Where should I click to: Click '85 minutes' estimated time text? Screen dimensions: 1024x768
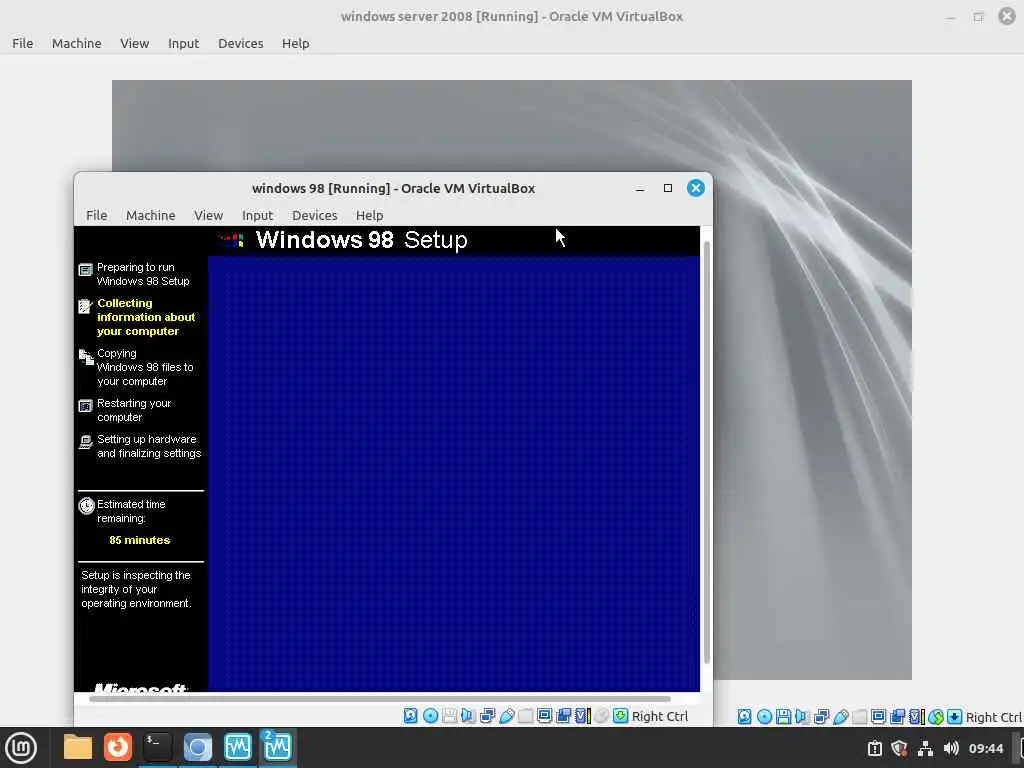(x=140, y=540)
